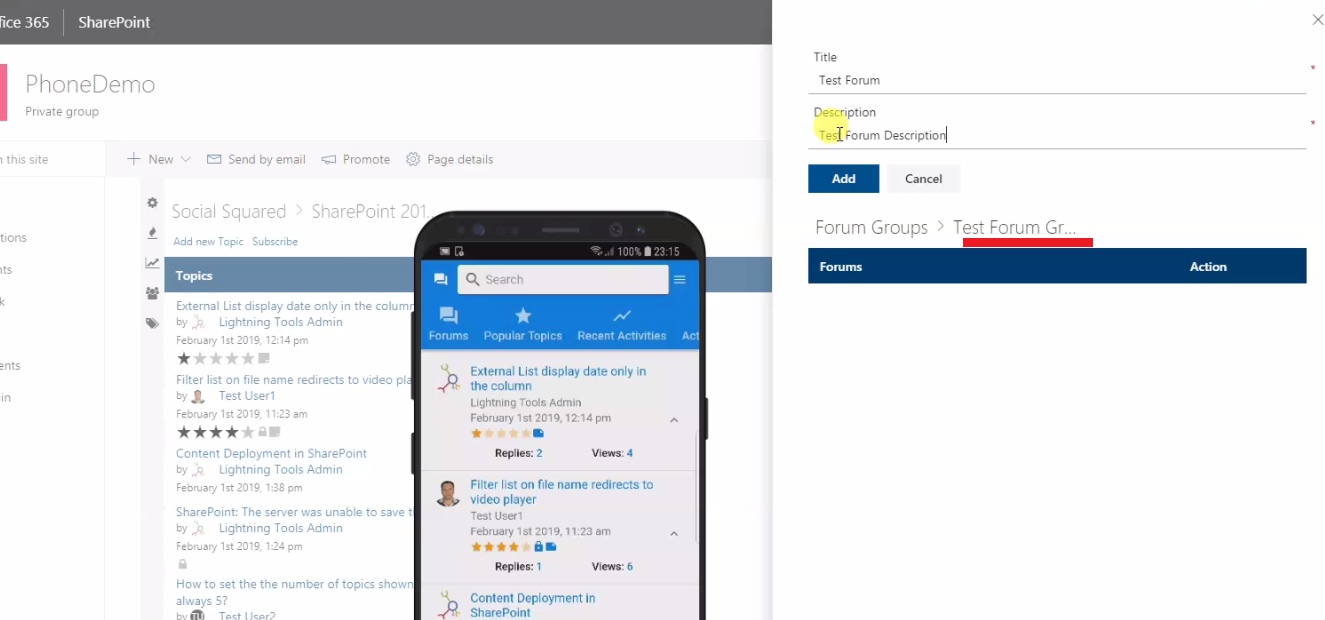Click the Subscribe link
The width and height of the screenshot is (1325, 620).
(x=275, y=242)
